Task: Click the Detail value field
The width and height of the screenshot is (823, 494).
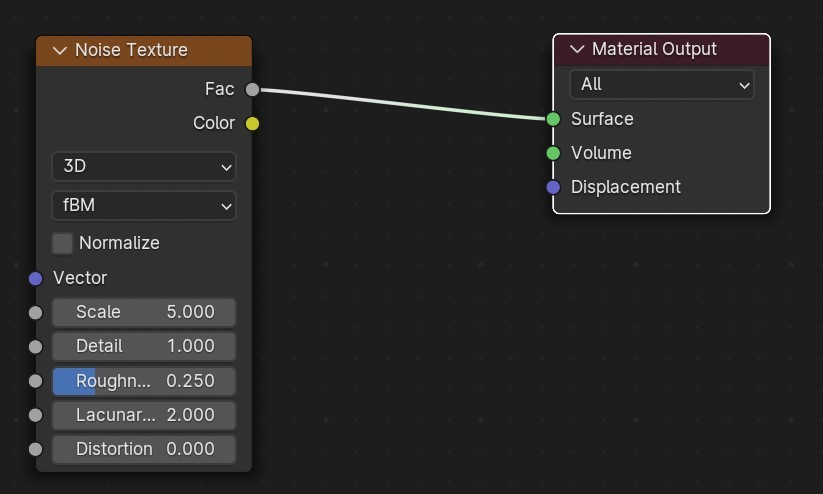Action: click(144, 346)
